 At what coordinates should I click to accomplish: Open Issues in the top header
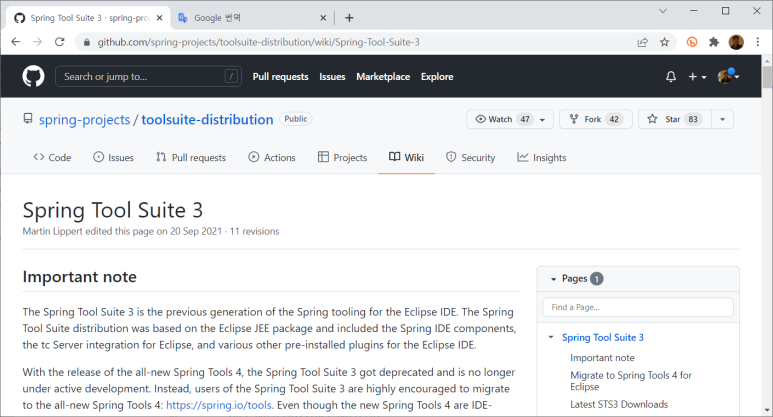pyautogui.click(x=332, y=76)
